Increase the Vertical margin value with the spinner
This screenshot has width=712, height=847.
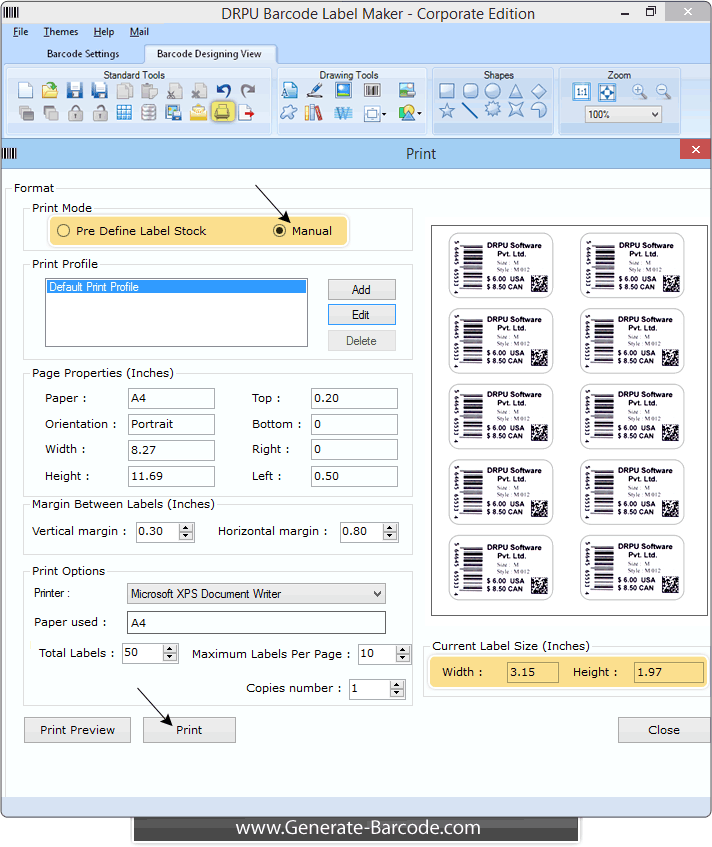[186, 527]
